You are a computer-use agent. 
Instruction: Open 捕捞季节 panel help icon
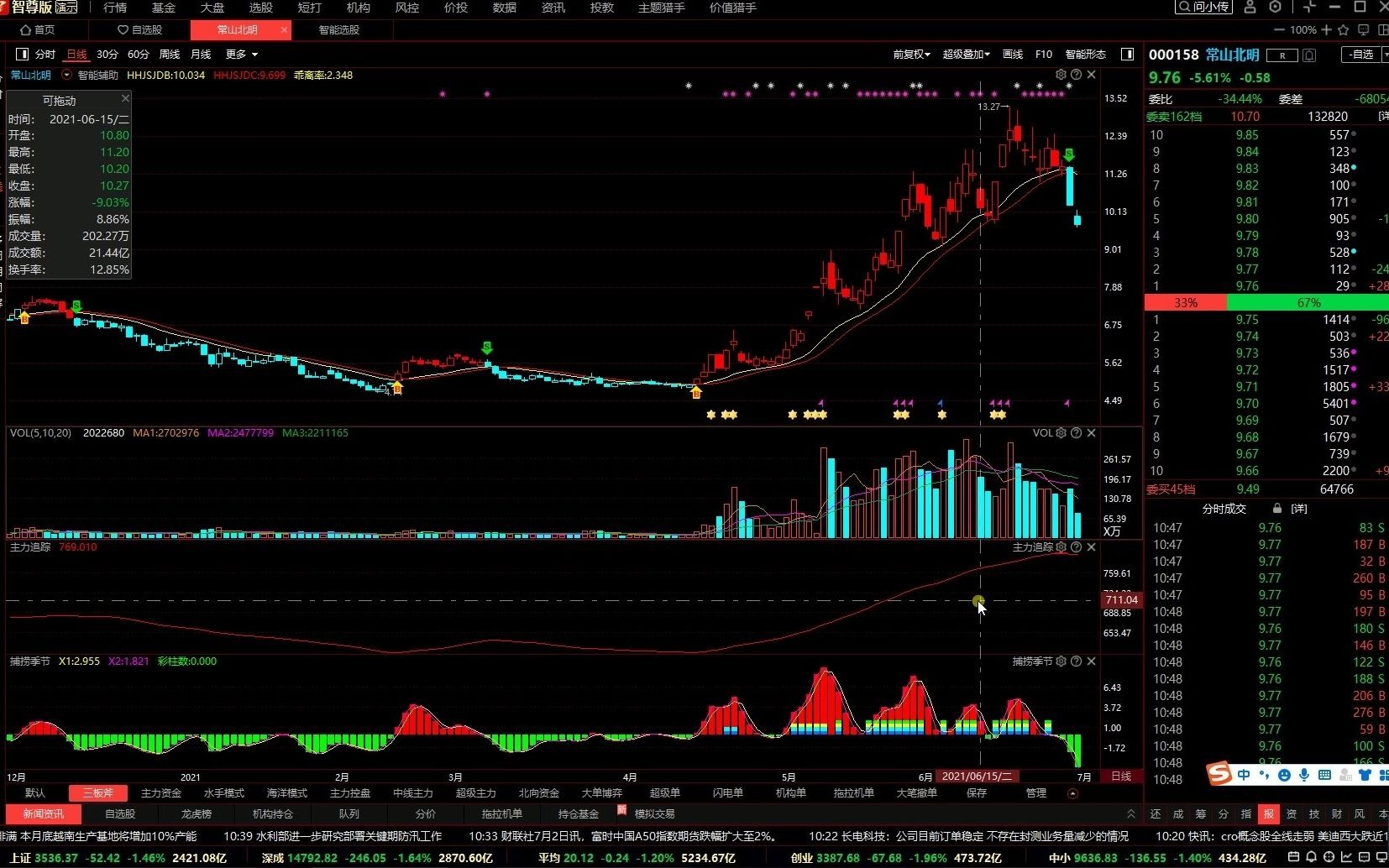[x=1076, y=661]
